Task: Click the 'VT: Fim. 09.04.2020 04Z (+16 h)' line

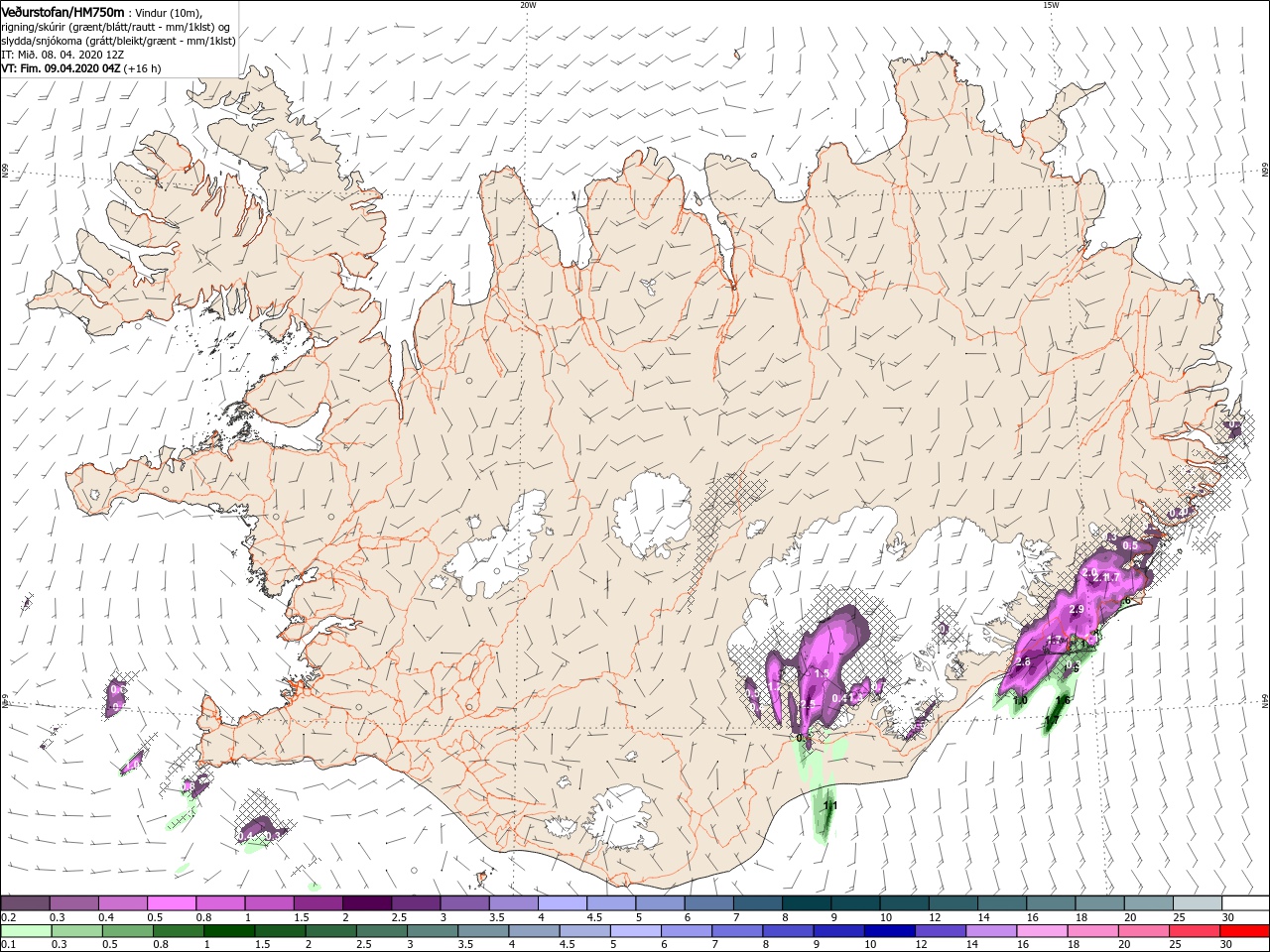Action: click(x=81, y=68)
